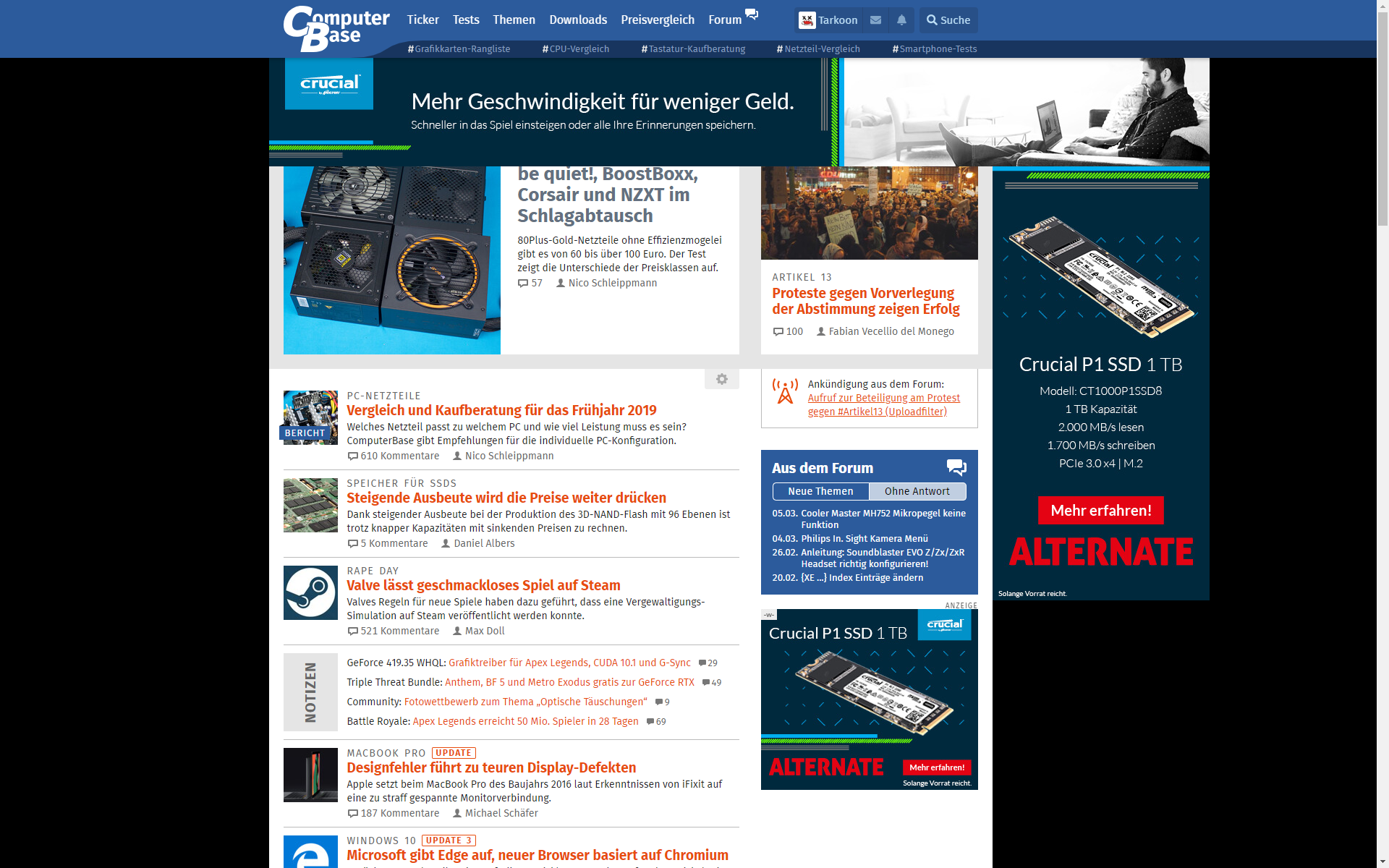Click Mehr erfahren on the Crucial P1 SSD ad
Viewport: 1389px width, 868px height.
coord(1100,510)
